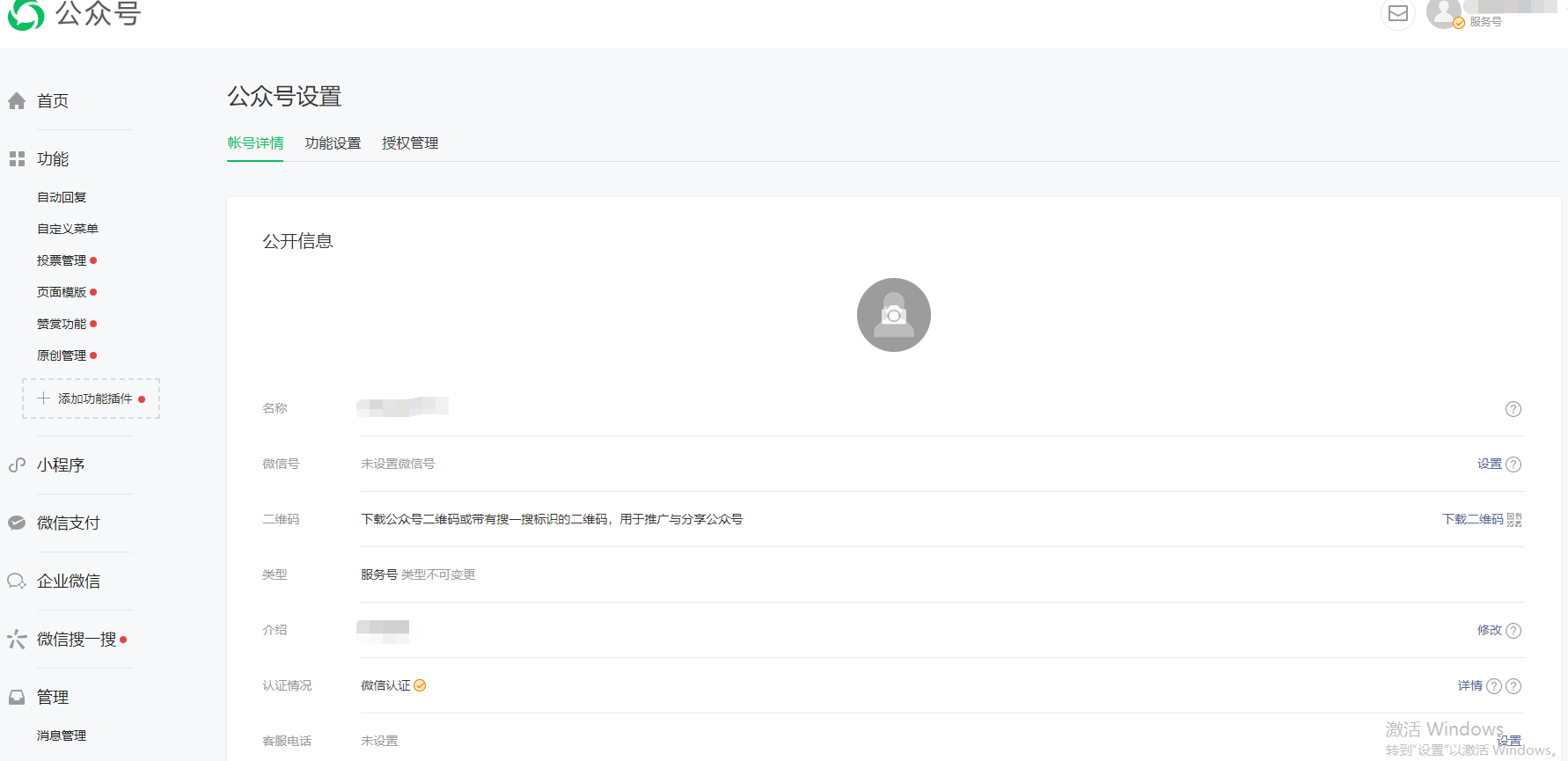The width and height of the screenshot is (1568, 761).
Task: Click the 微信支付 icon in sidebar
Action: tap(17, 523)
